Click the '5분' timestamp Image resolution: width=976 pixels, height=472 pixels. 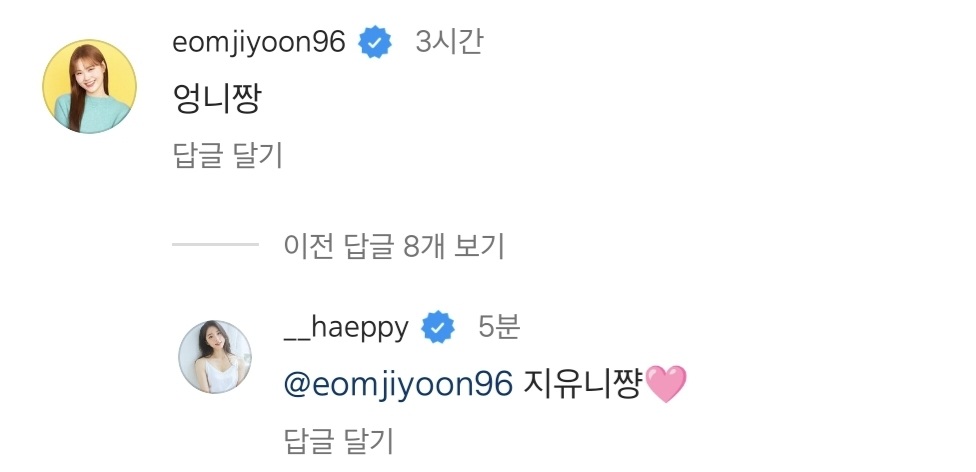tap(499, 328)
